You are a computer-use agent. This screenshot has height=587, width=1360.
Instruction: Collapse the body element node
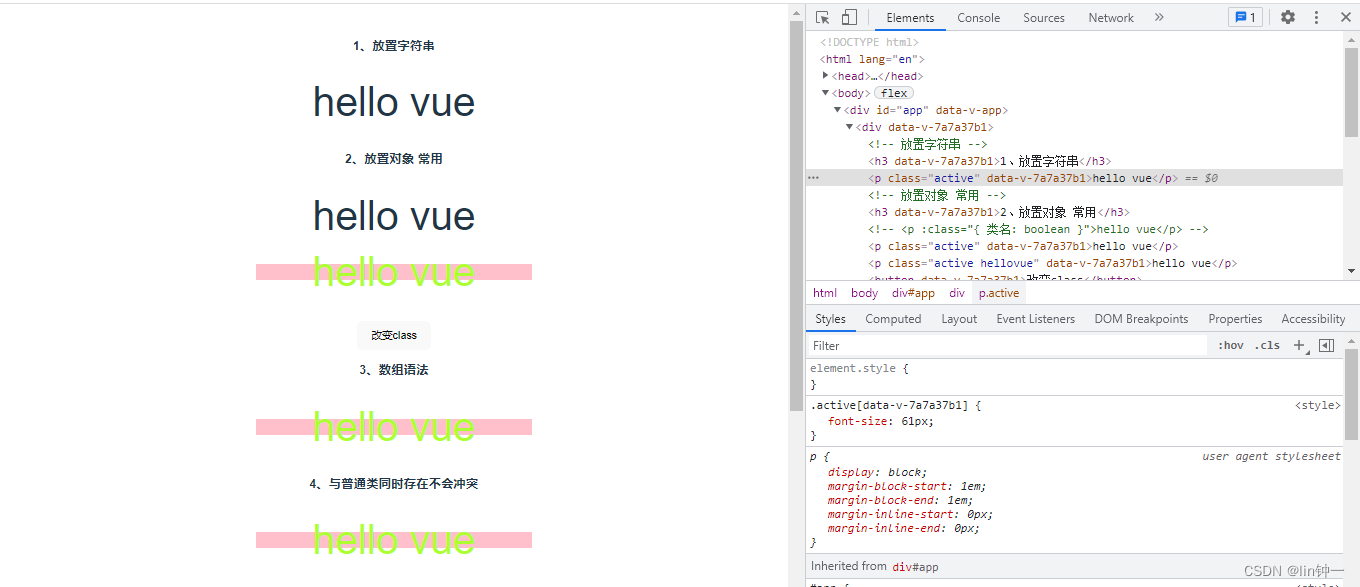pos(826,93)
